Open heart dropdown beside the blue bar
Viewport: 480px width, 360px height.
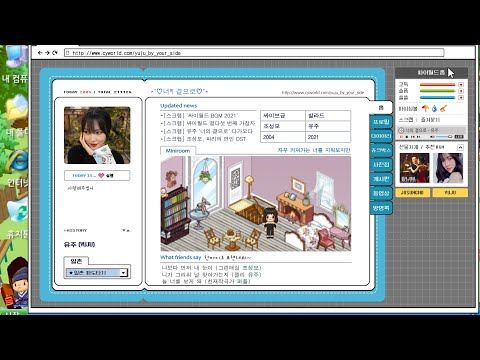(461, 98)
